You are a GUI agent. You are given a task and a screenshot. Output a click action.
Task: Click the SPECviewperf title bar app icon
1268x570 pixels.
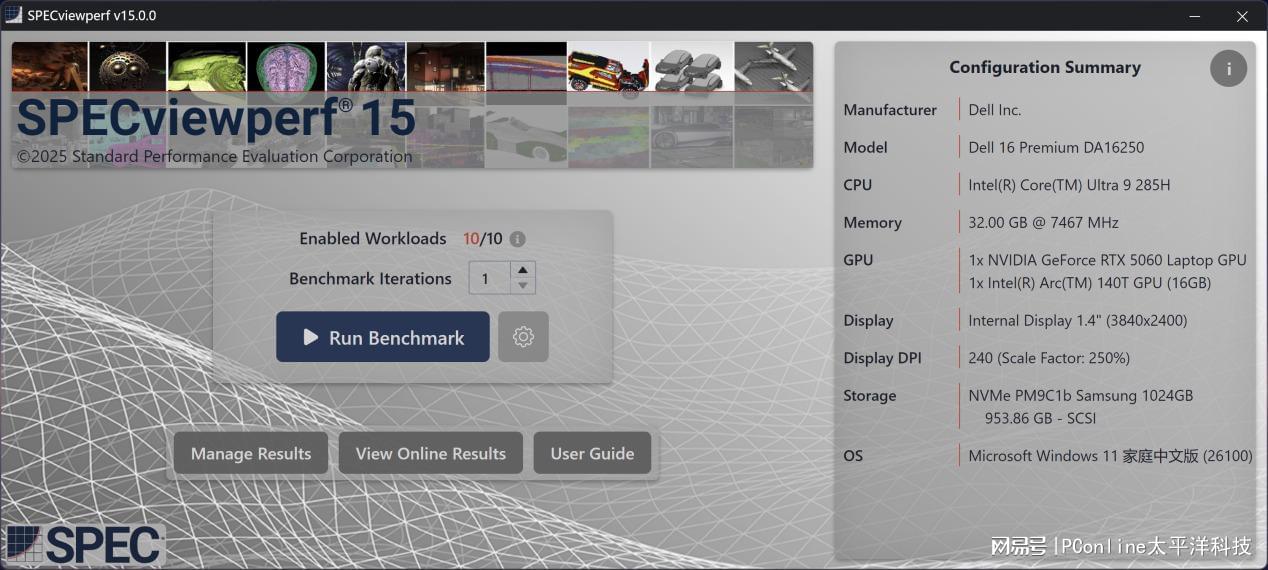[x=14, y=16]
